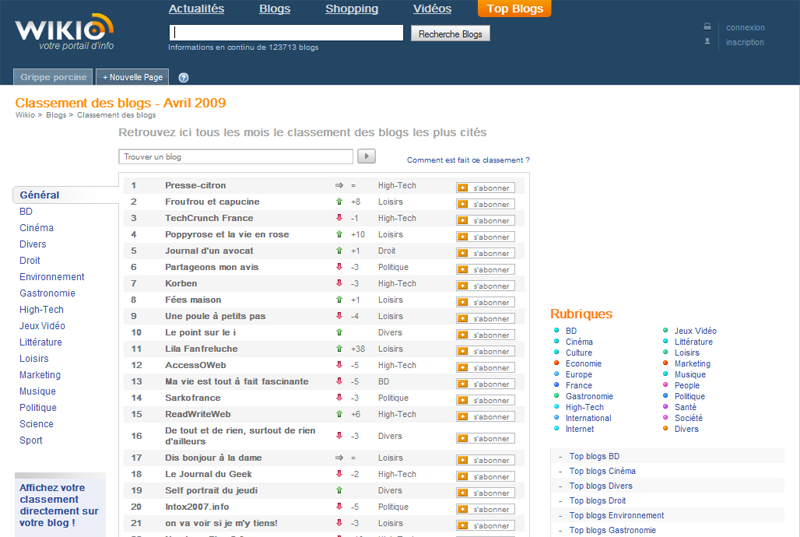Open the Blogs top menu
This screenshot has width=800, height=537.
(x=274, y=9)
